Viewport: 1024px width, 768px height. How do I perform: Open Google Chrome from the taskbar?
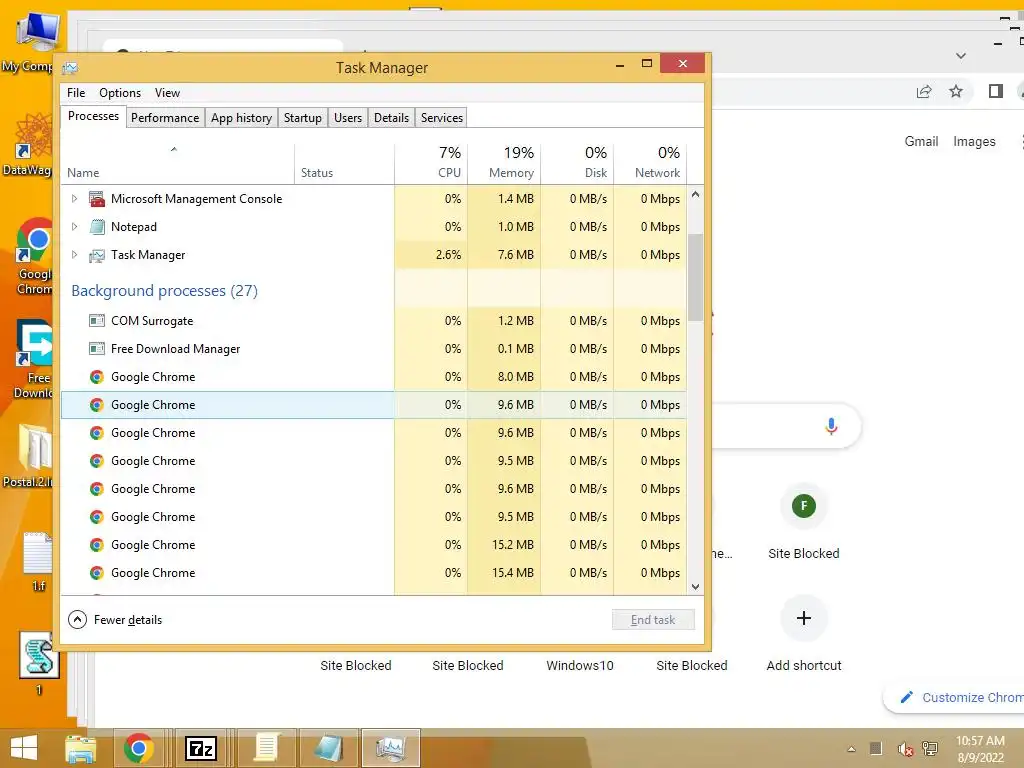(x=138, y=748)
